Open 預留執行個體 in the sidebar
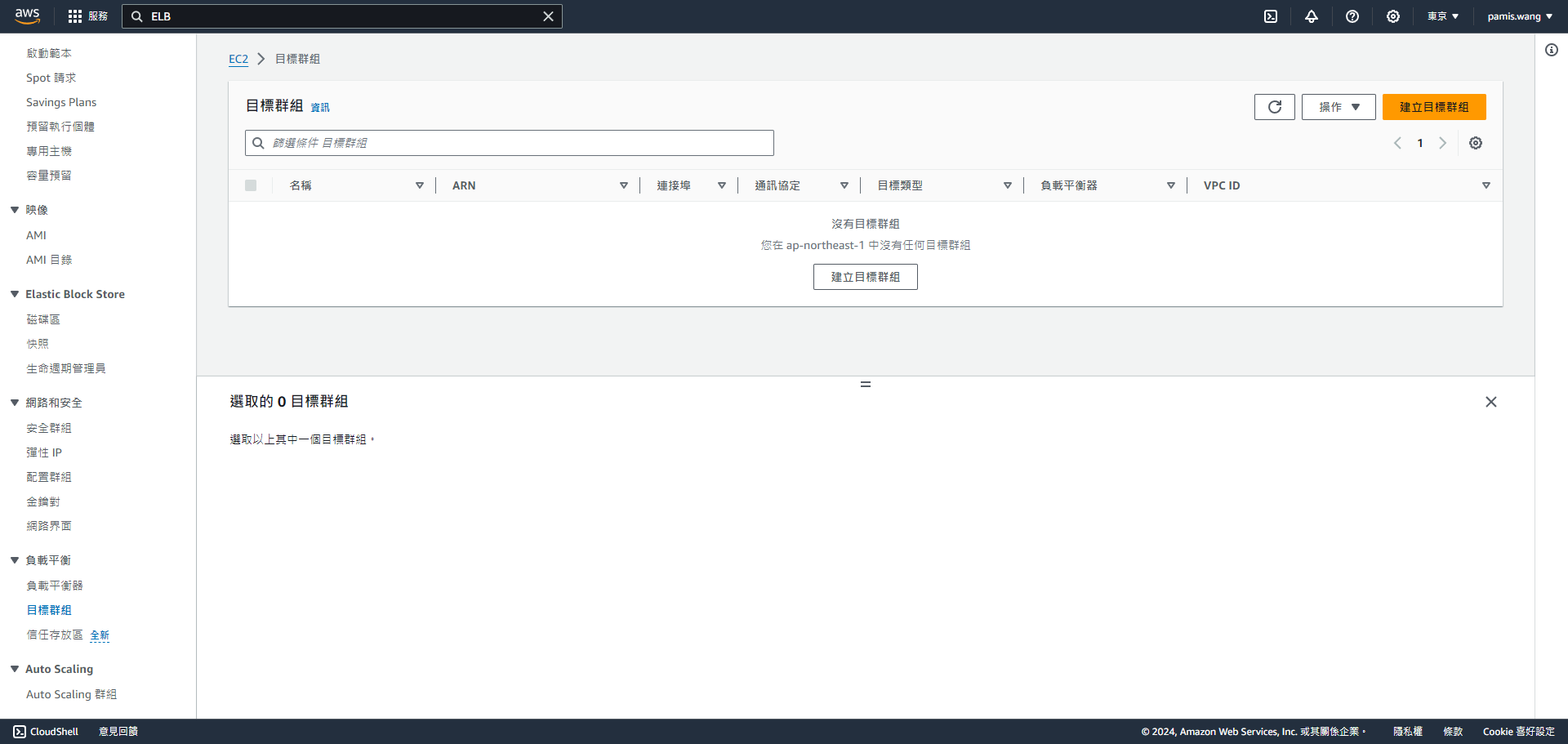 60,127
